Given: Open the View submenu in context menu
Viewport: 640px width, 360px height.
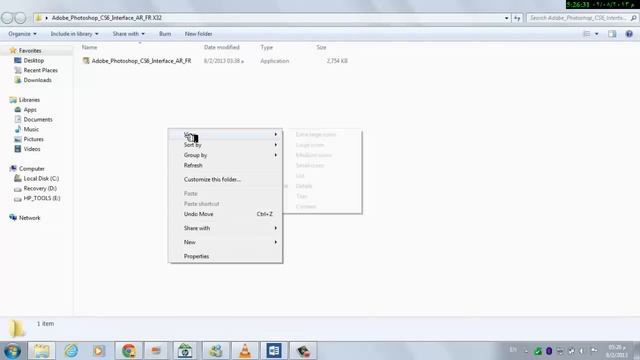Looking at the screenshot, I should coord(225,134).
